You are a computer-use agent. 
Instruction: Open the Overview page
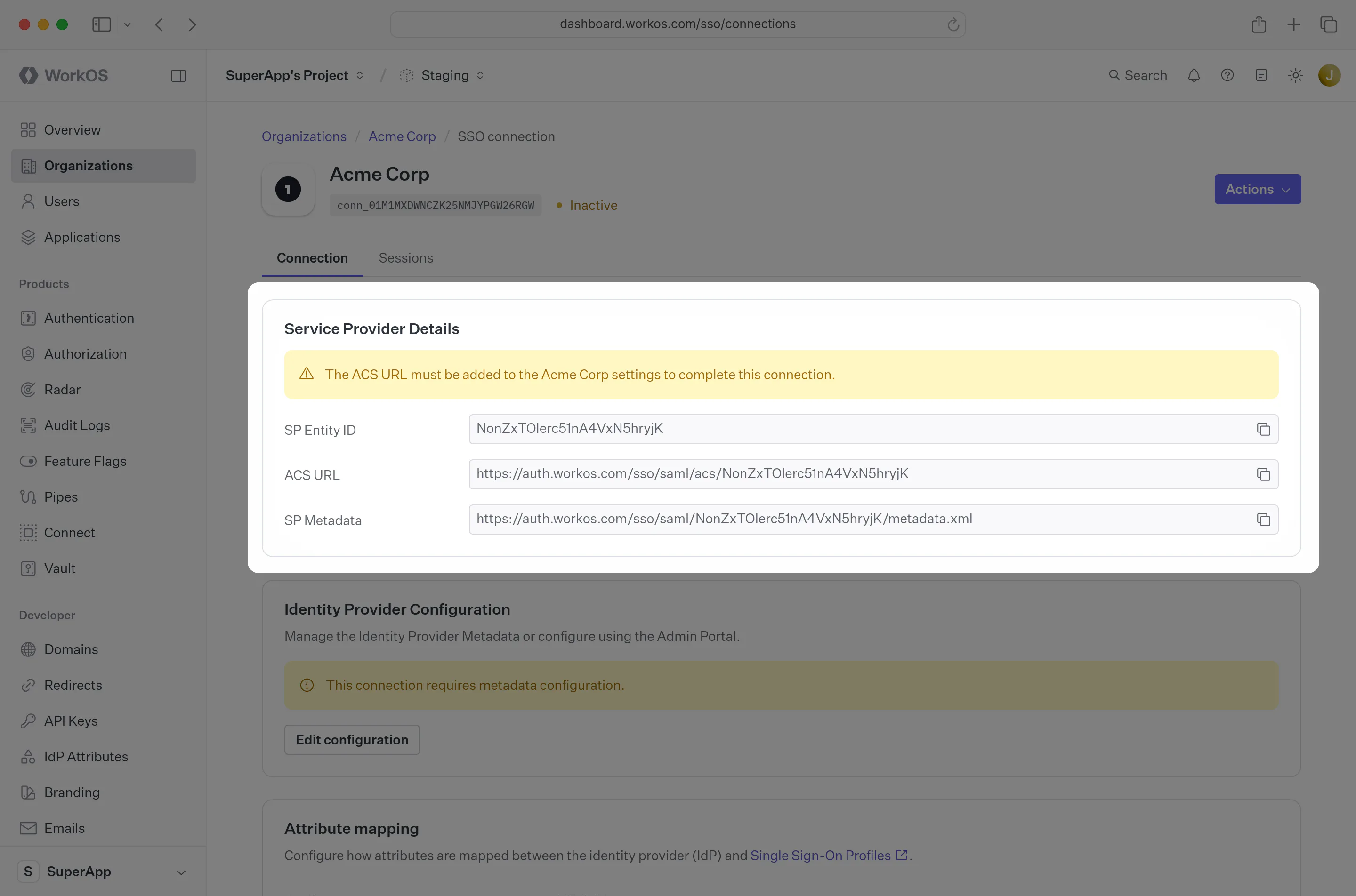[104, 130]
